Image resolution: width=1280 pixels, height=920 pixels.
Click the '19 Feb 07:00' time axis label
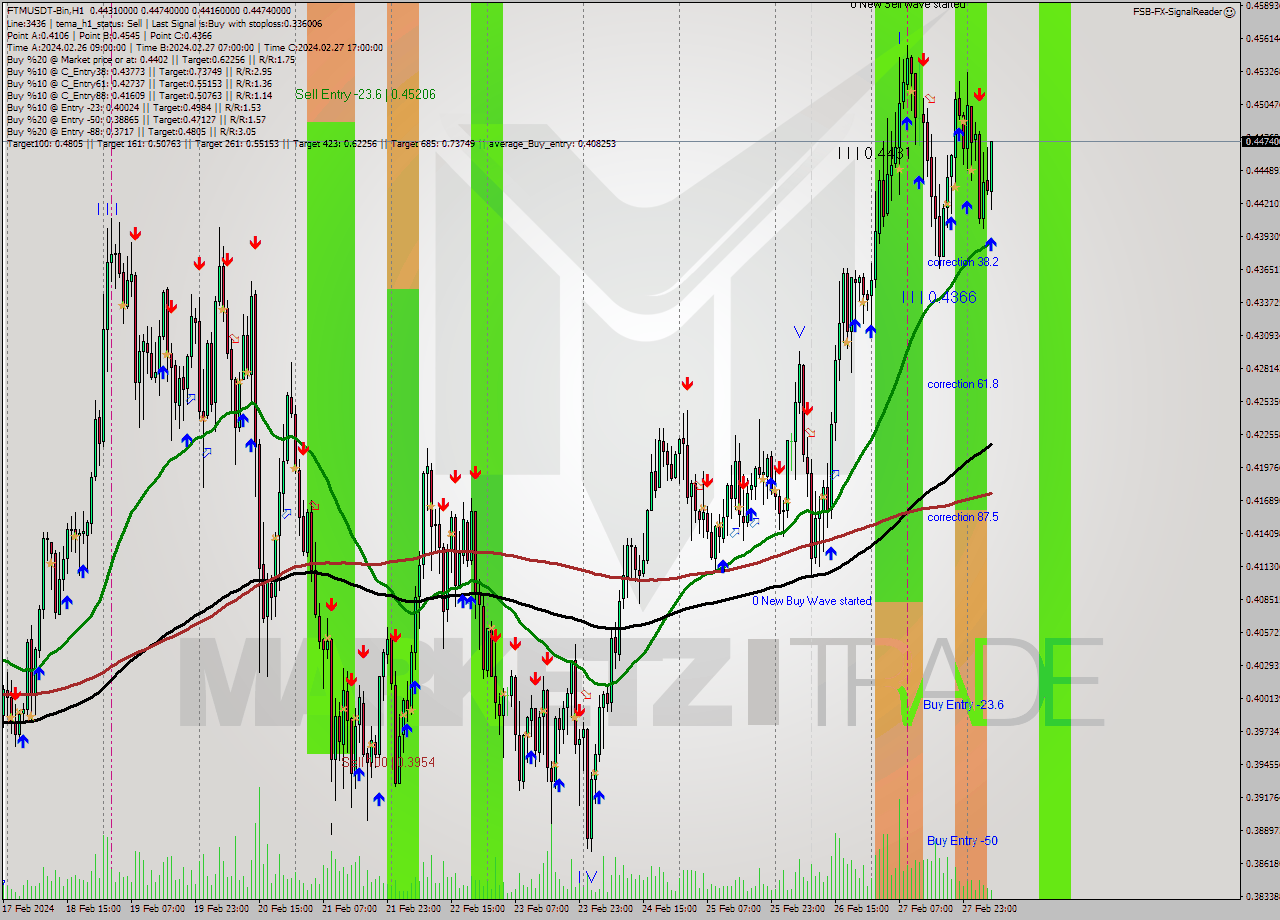[158, 909]
